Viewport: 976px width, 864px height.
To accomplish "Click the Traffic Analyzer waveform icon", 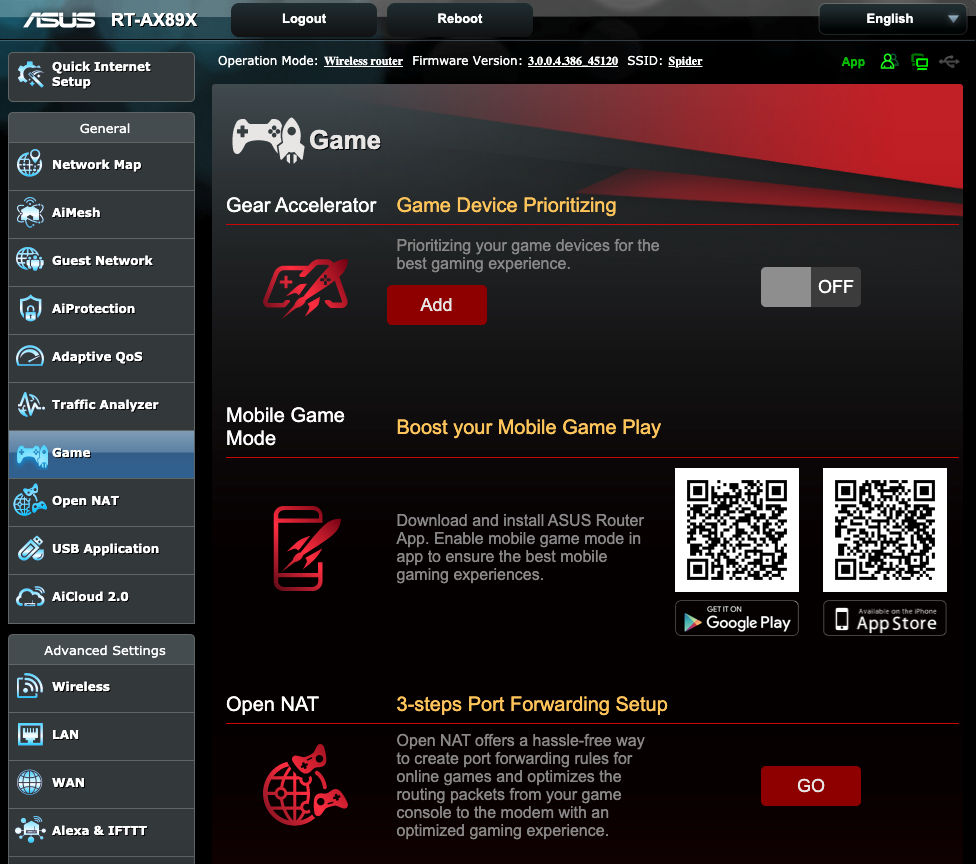I will pos(30,403).
